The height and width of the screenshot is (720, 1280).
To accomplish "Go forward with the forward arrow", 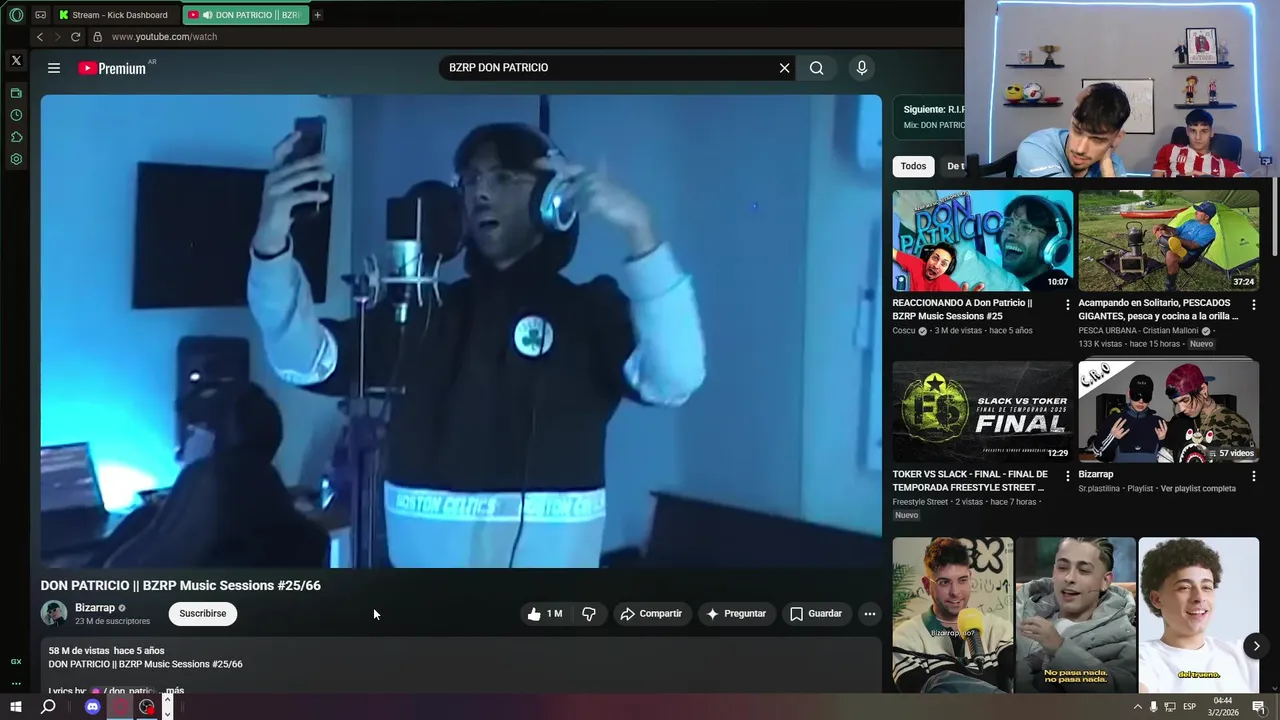I will click(57, 37).
